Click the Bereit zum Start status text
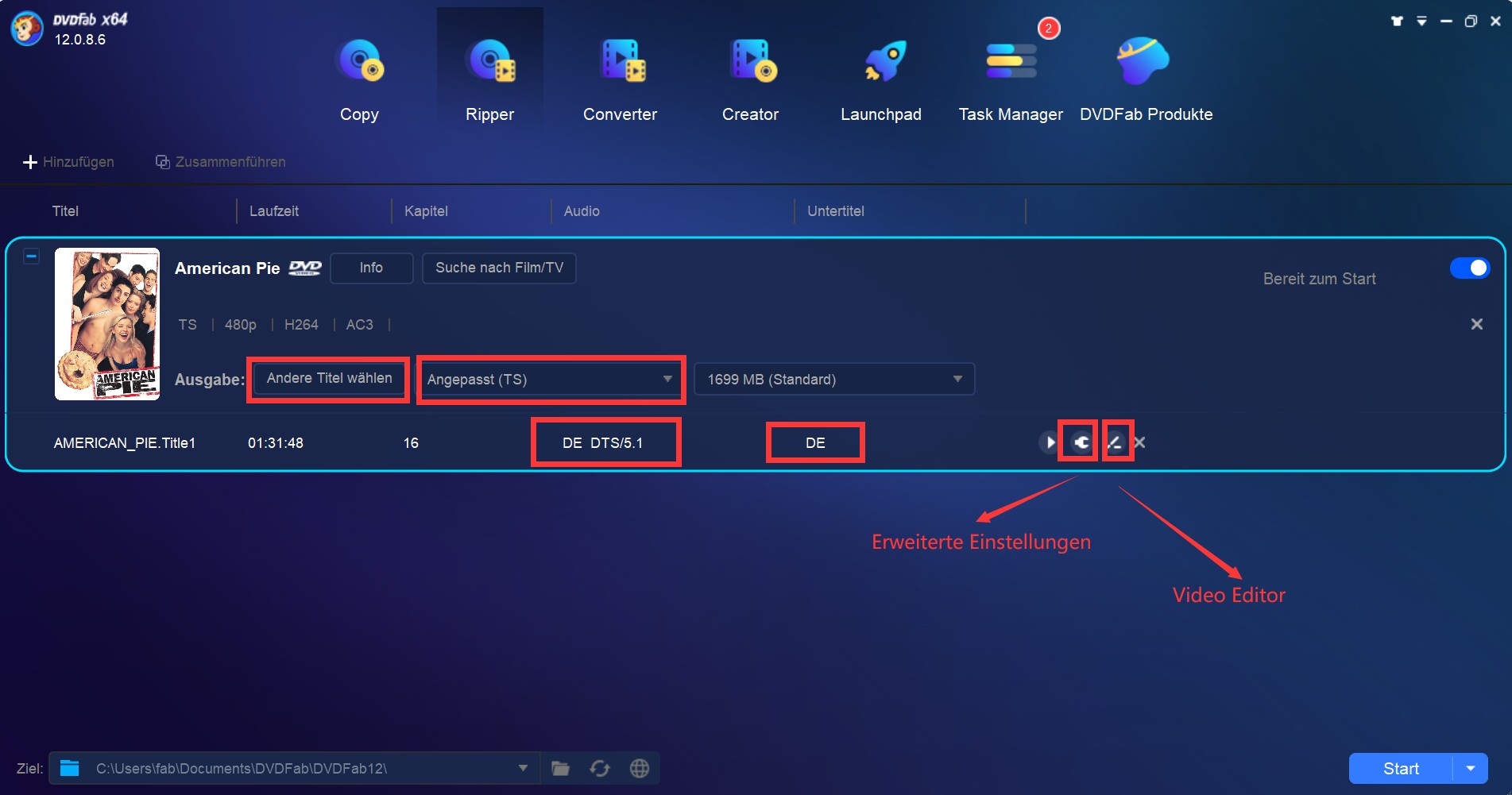1512x795 pixels. click(x=1320, y=279)
